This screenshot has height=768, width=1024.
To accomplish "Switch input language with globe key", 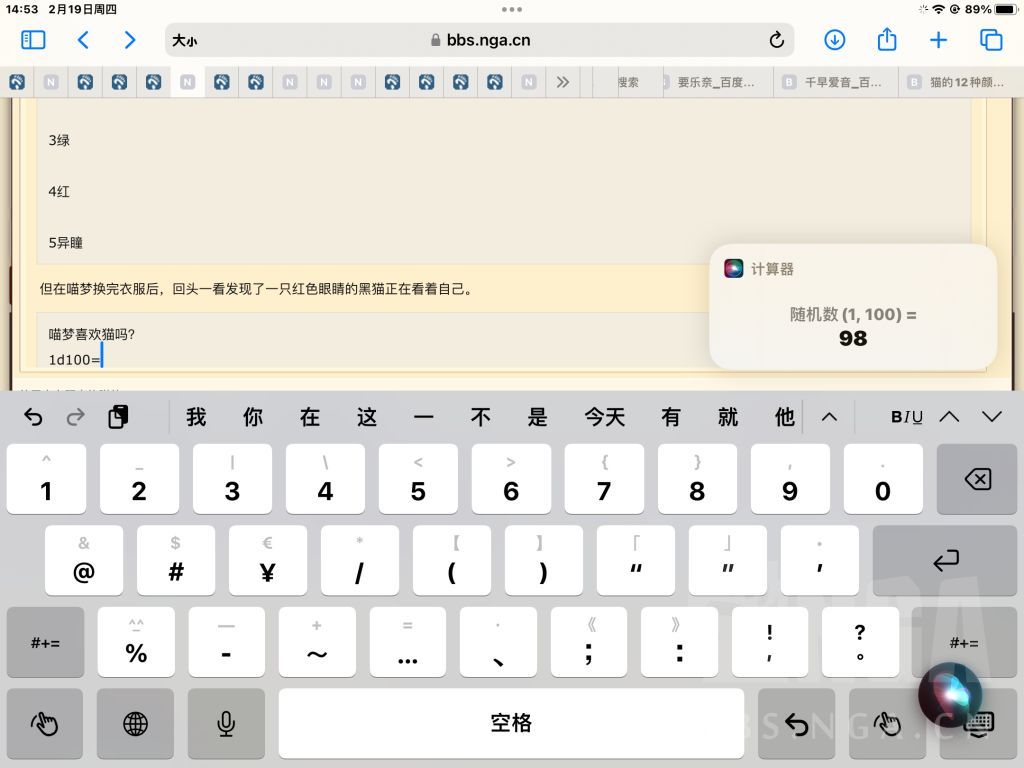I will pos(135,724).
